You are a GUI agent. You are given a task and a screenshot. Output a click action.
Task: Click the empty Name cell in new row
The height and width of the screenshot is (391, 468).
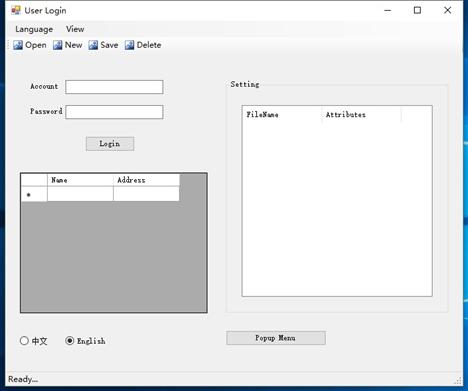[80, 194]
